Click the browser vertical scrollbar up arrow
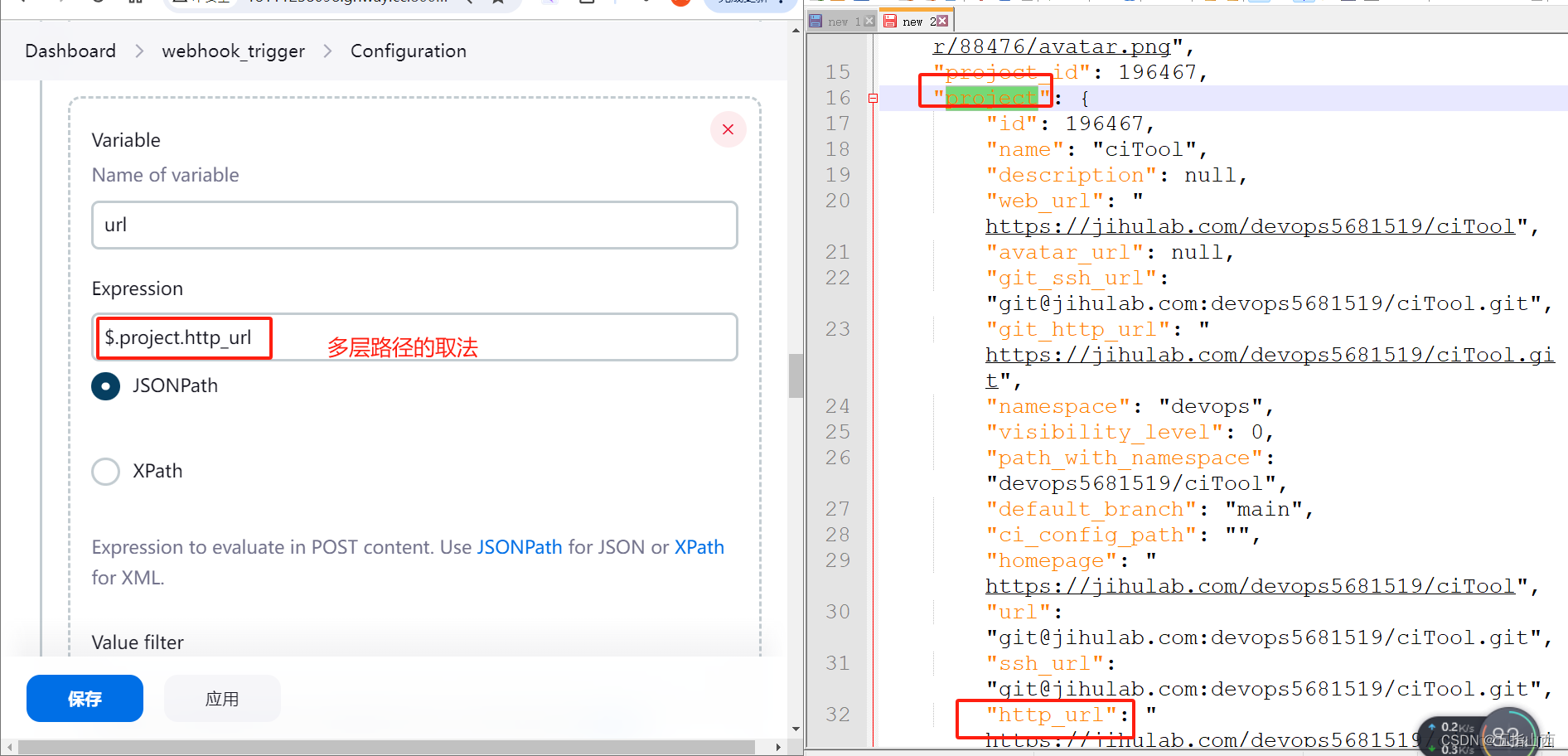Image resolution: width=1568 pixels, height=756 pixels. 796,30
